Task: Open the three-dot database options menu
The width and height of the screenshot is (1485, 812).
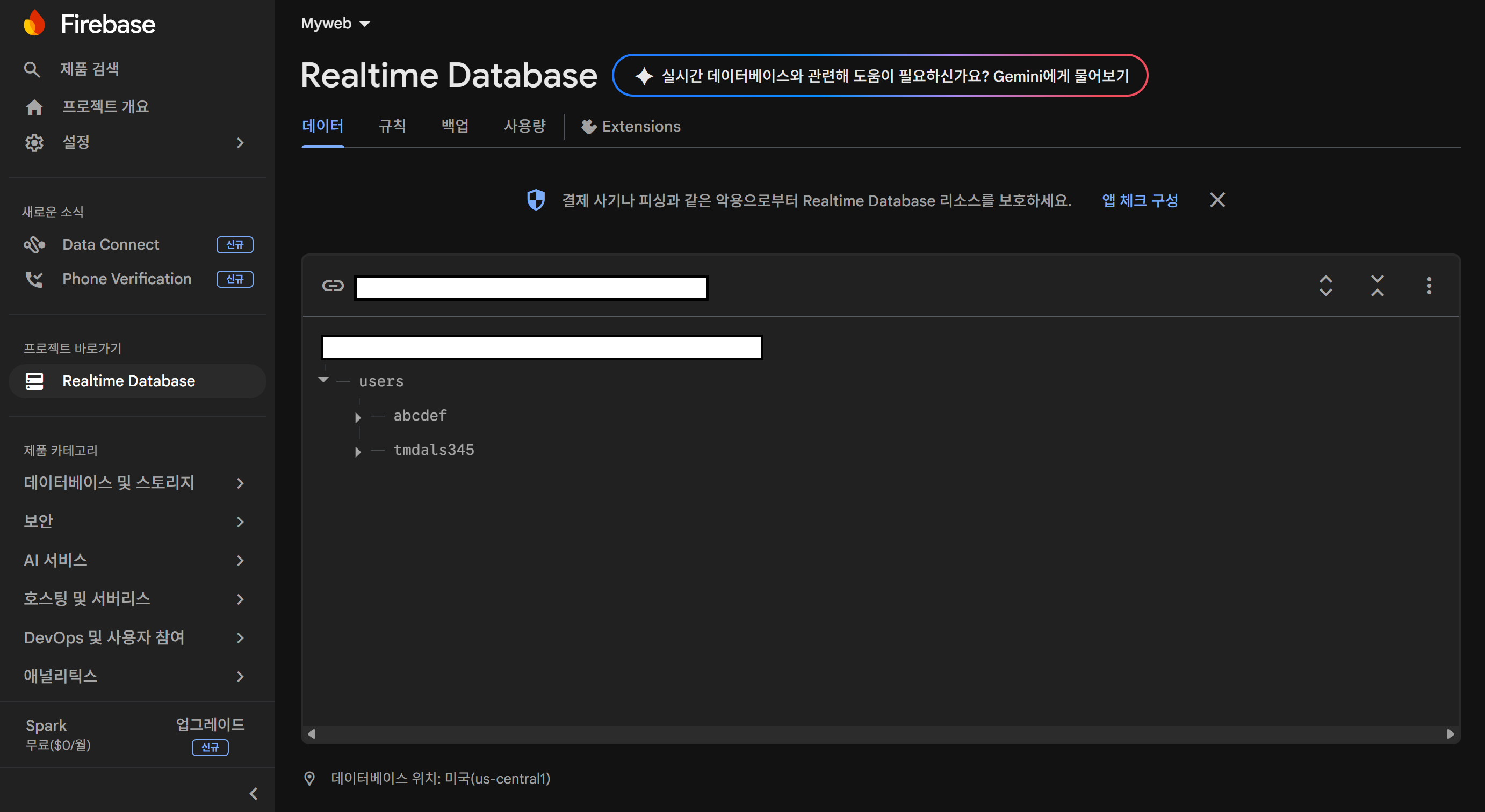Action: [x=1429, y=286]
